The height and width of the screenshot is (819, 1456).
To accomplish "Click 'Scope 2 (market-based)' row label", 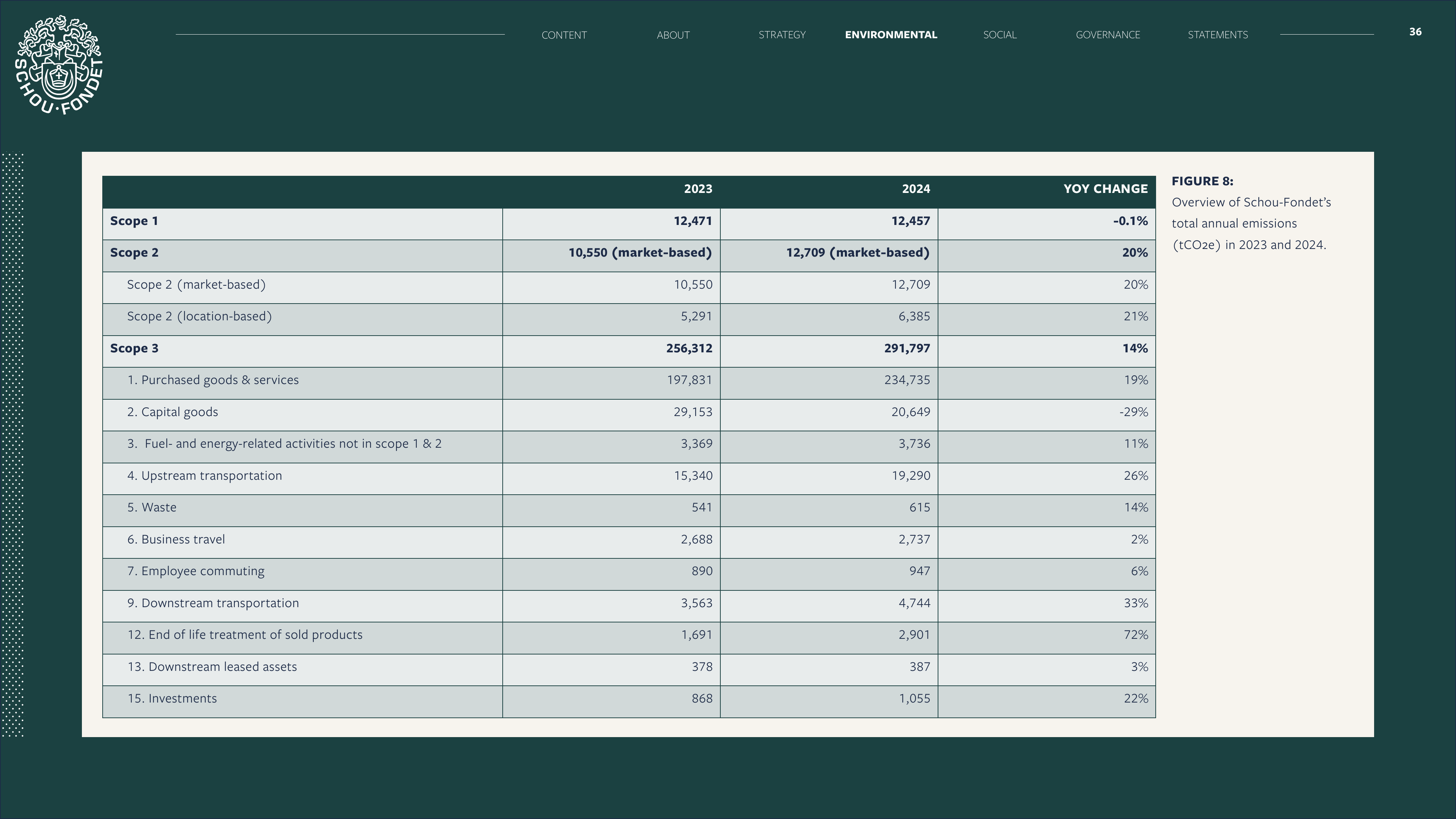I will tap(196, 285).
